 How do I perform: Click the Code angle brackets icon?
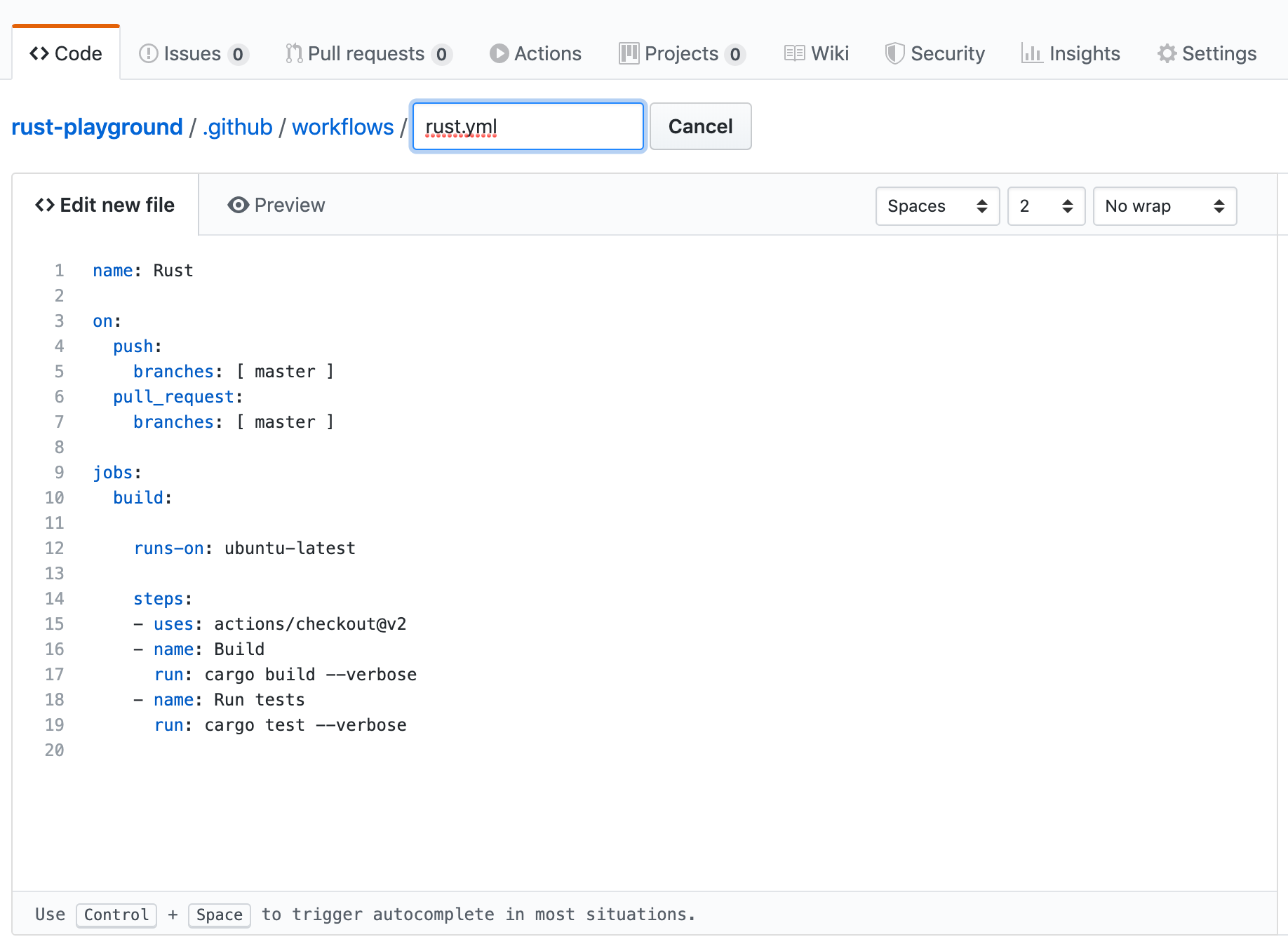click(39, 53)
